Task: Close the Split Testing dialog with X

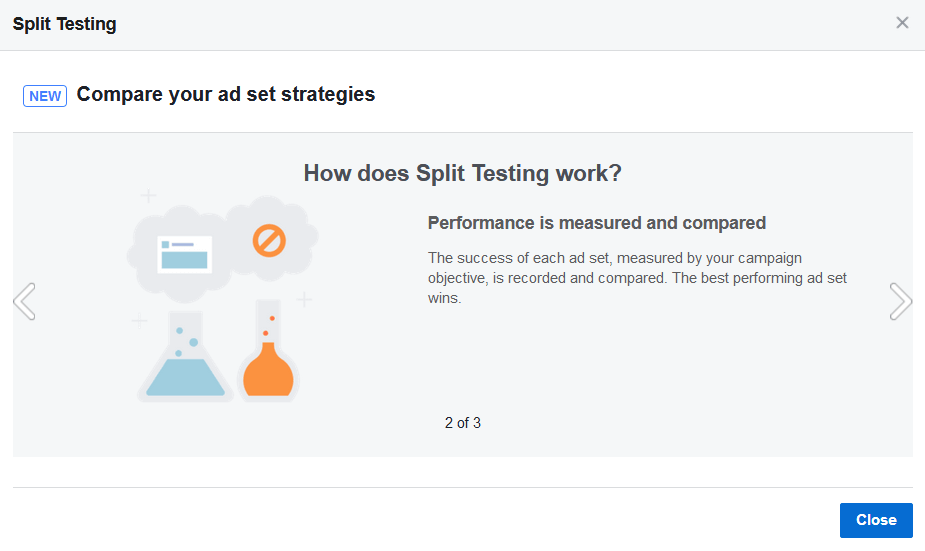Action: pos(902,23)
